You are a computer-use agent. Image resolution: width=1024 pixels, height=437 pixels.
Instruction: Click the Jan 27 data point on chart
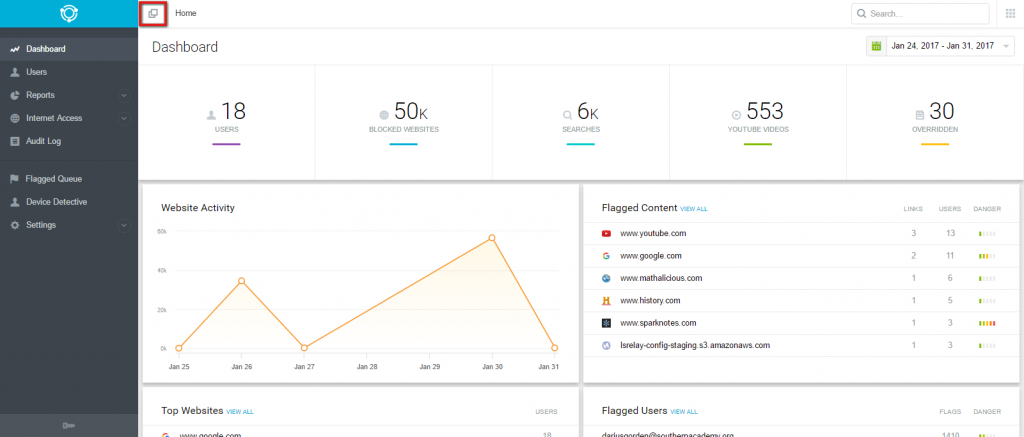pyautogui.click(x=304, y=348)
